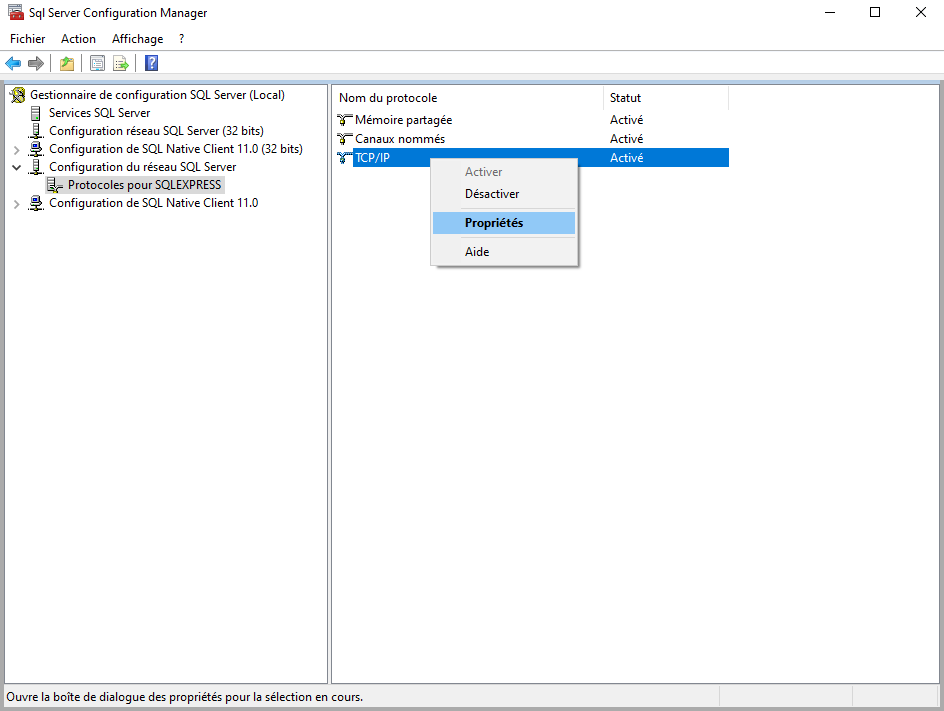Select Aide from the context menu

(477, 252)
